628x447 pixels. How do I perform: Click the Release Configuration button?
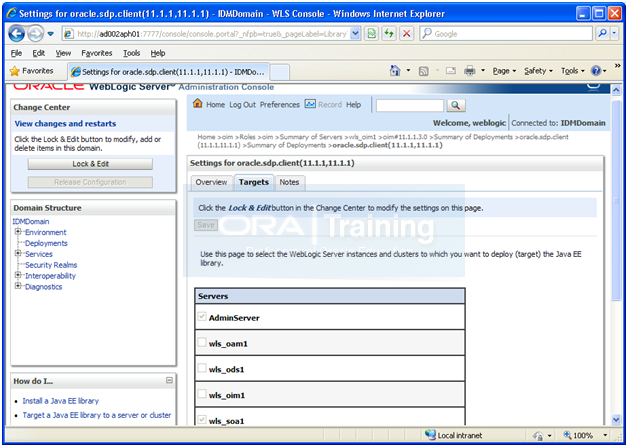[x=90, y=182]
